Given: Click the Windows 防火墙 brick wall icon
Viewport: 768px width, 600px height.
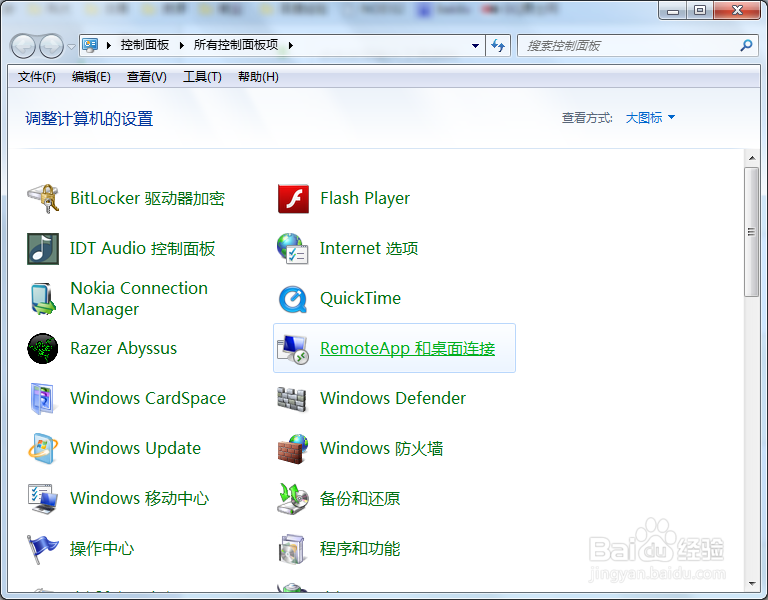Looking at the screenshot, I should click(x=292, y=449).
